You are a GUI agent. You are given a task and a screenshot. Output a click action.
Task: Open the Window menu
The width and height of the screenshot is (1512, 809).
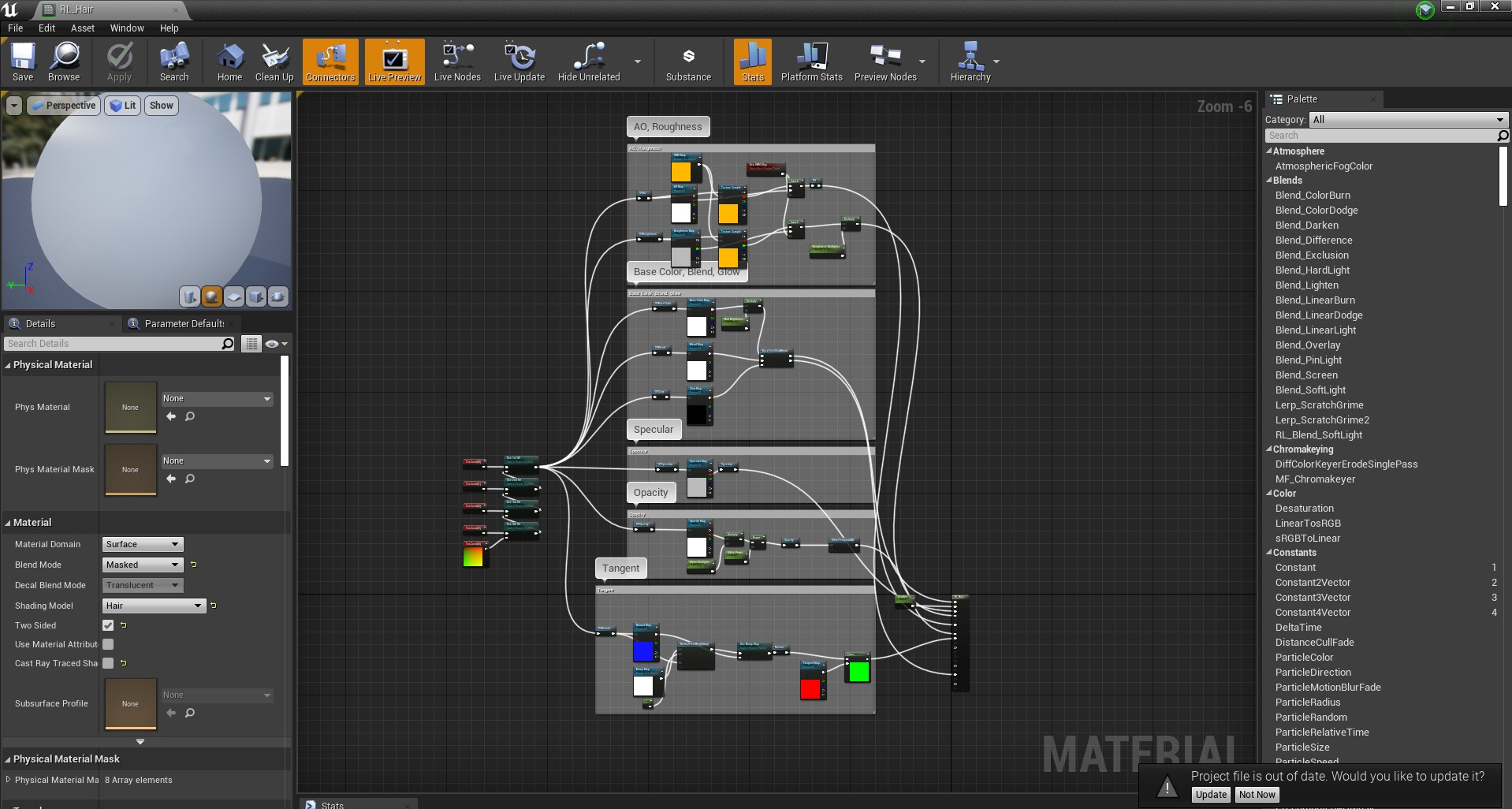tap(127, 28)
